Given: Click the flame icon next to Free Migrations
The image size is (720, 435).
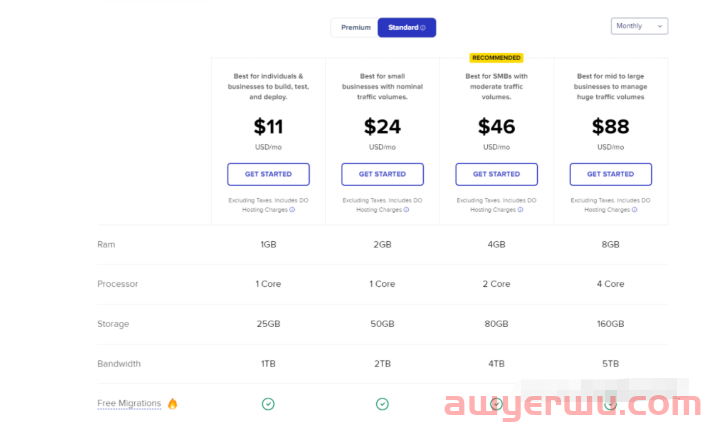Looking at the screenshot, I should tap(173, 403).
